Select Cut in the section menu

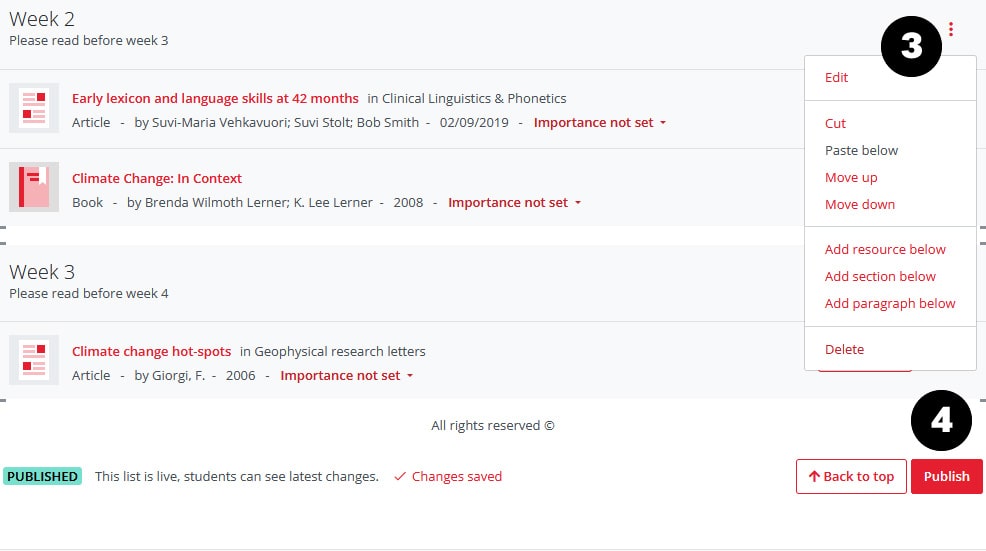coord(835,124)
